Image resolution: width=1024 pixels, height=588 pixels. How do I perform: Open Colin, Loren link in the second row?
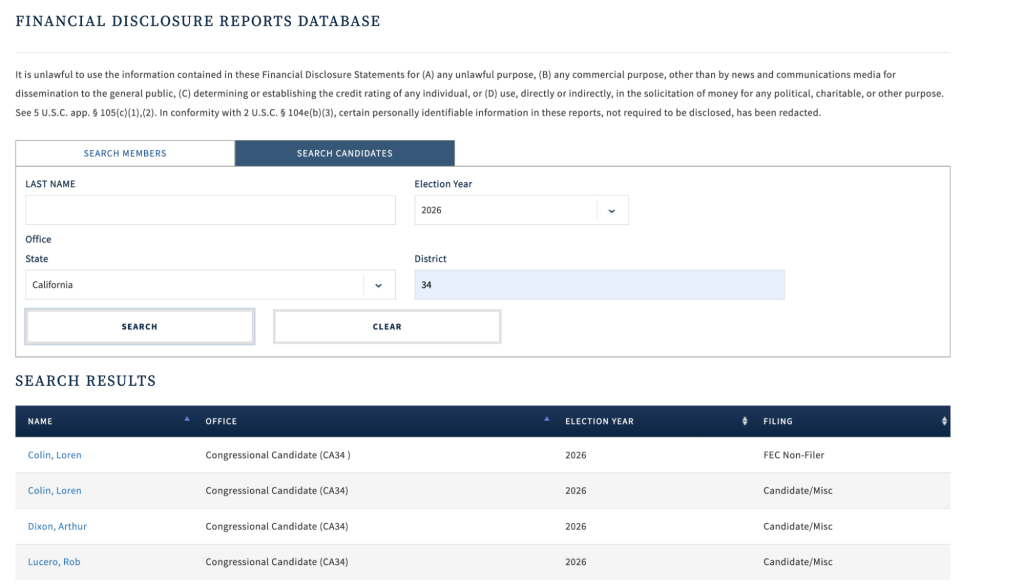[55, 491]
